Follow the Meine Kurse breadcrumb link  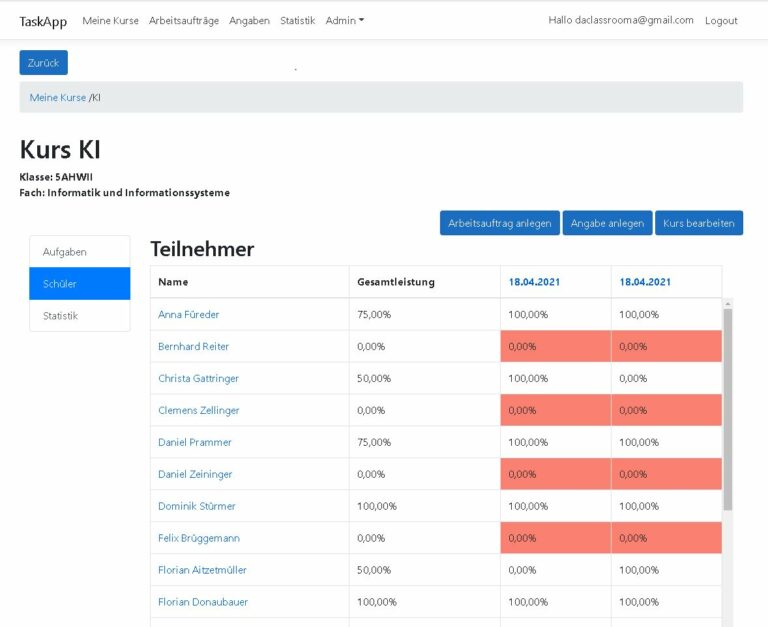tap(57, 97)
